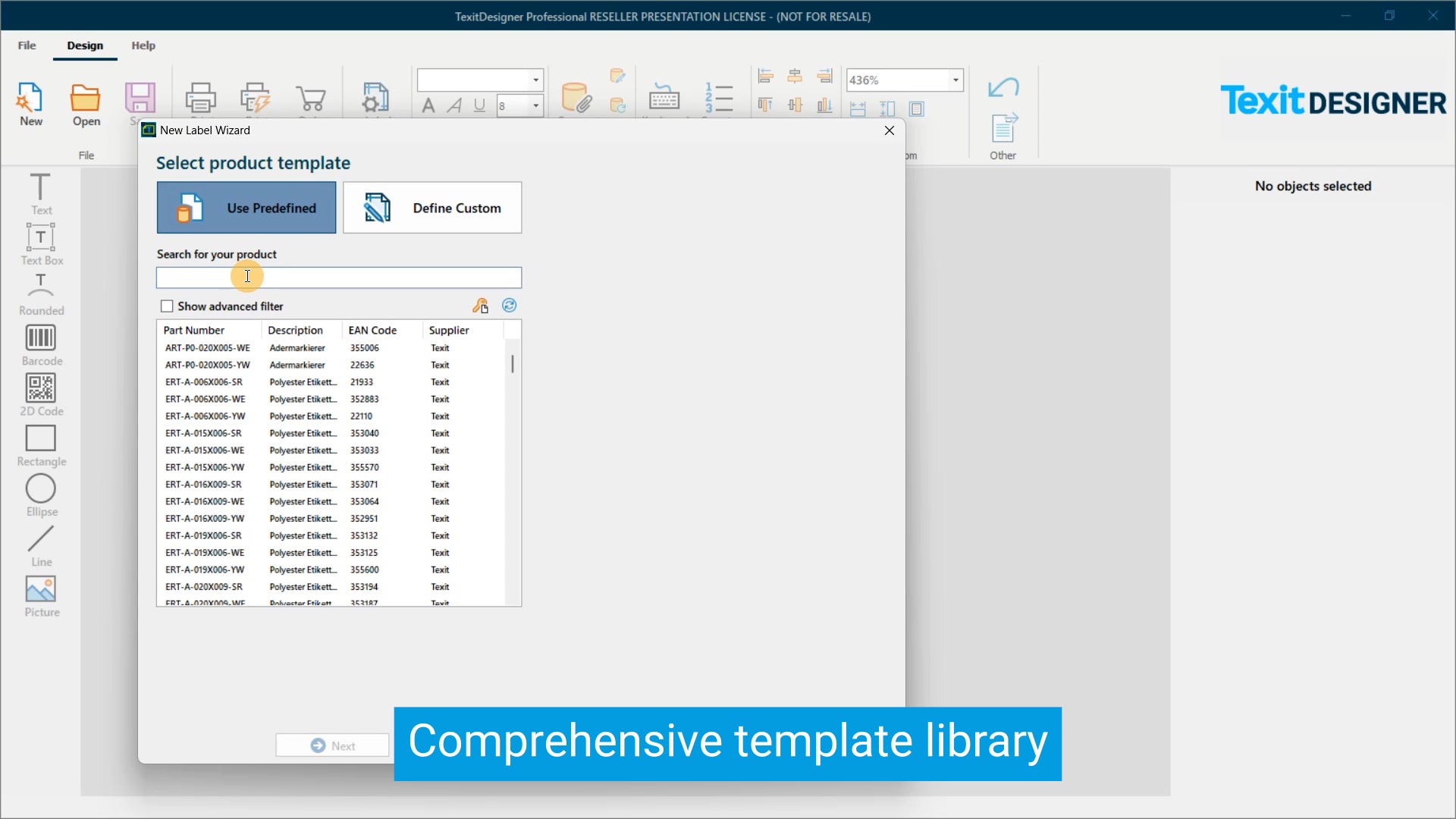Screen dimensions: 1456x819
Task: Select the Ellipse shape tool
Action: 41,488
